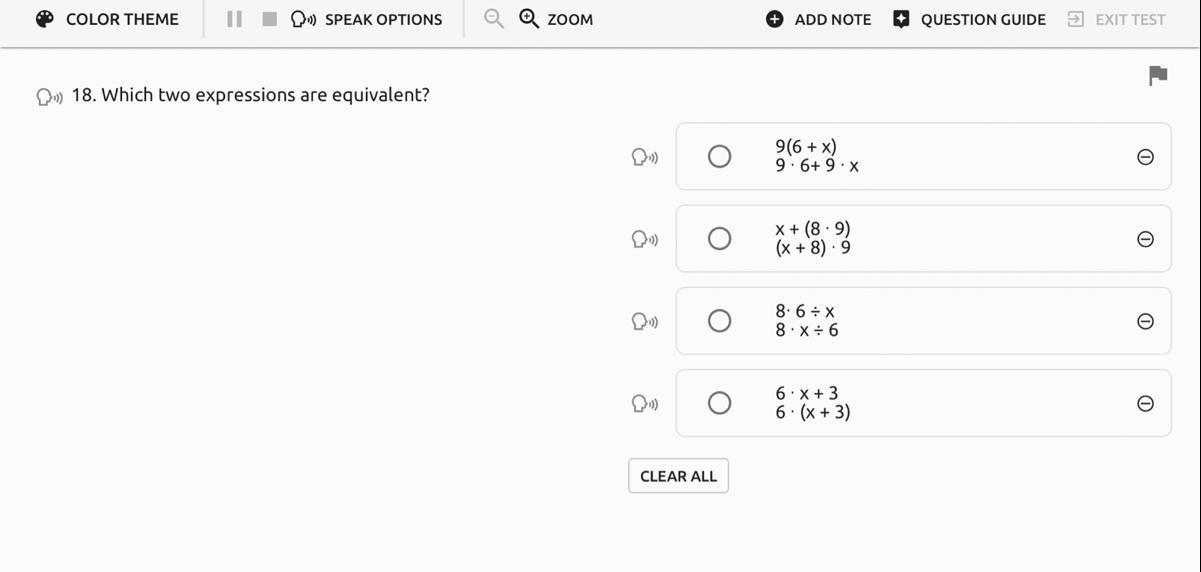Read question 18 aloud with speaker icon
Viewport: 1201px width, 572px height.
[49, 96]
